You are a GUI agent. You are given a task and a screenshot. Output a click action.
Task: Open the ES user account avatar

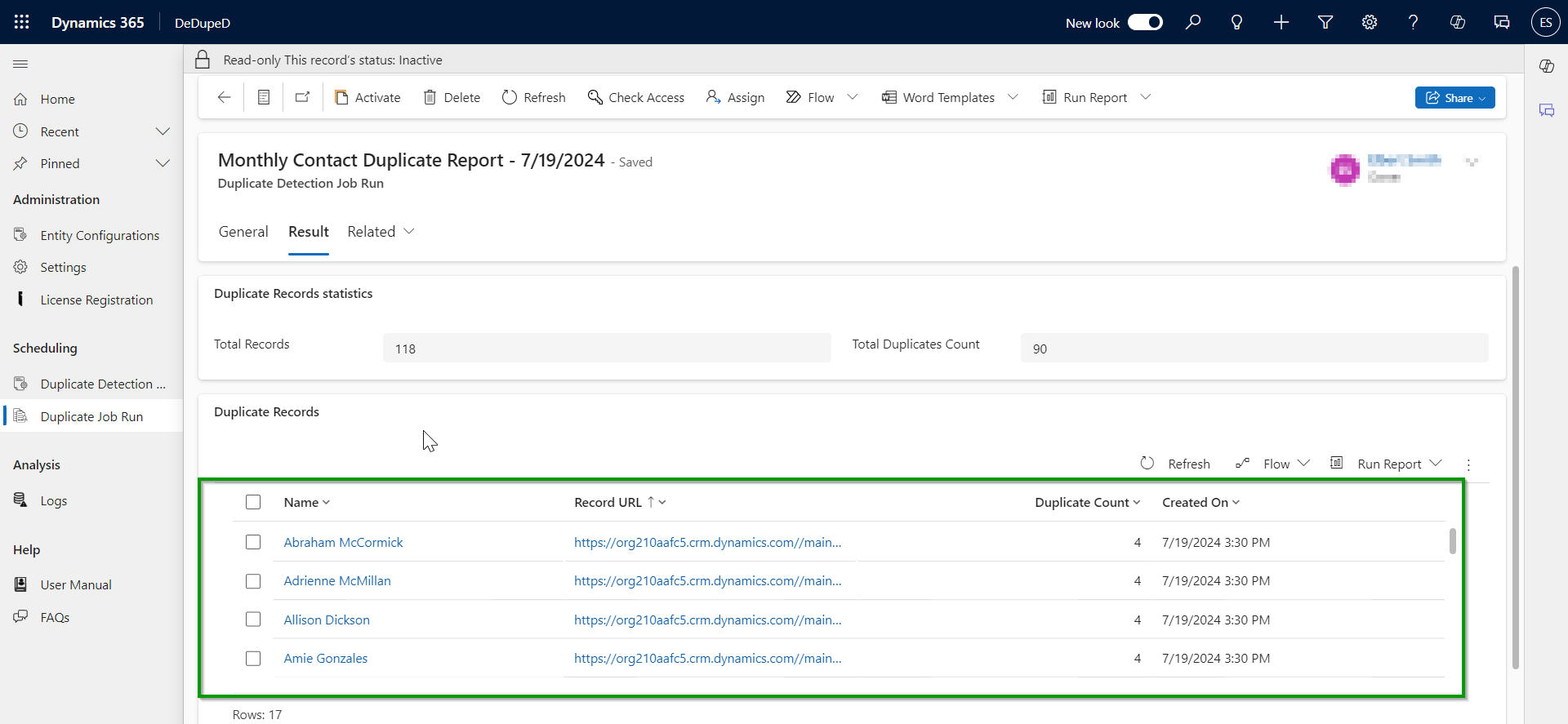1545,22
